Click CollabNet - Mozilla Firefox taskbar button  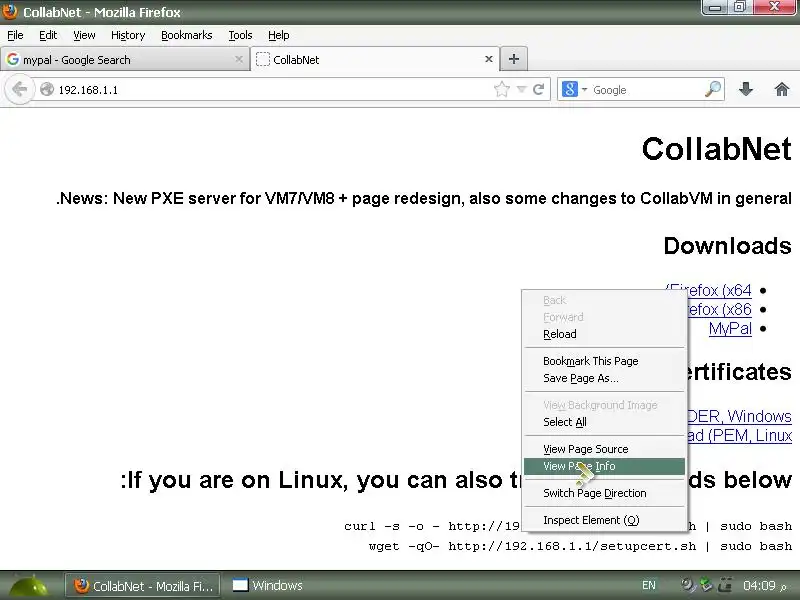point(143,586)
